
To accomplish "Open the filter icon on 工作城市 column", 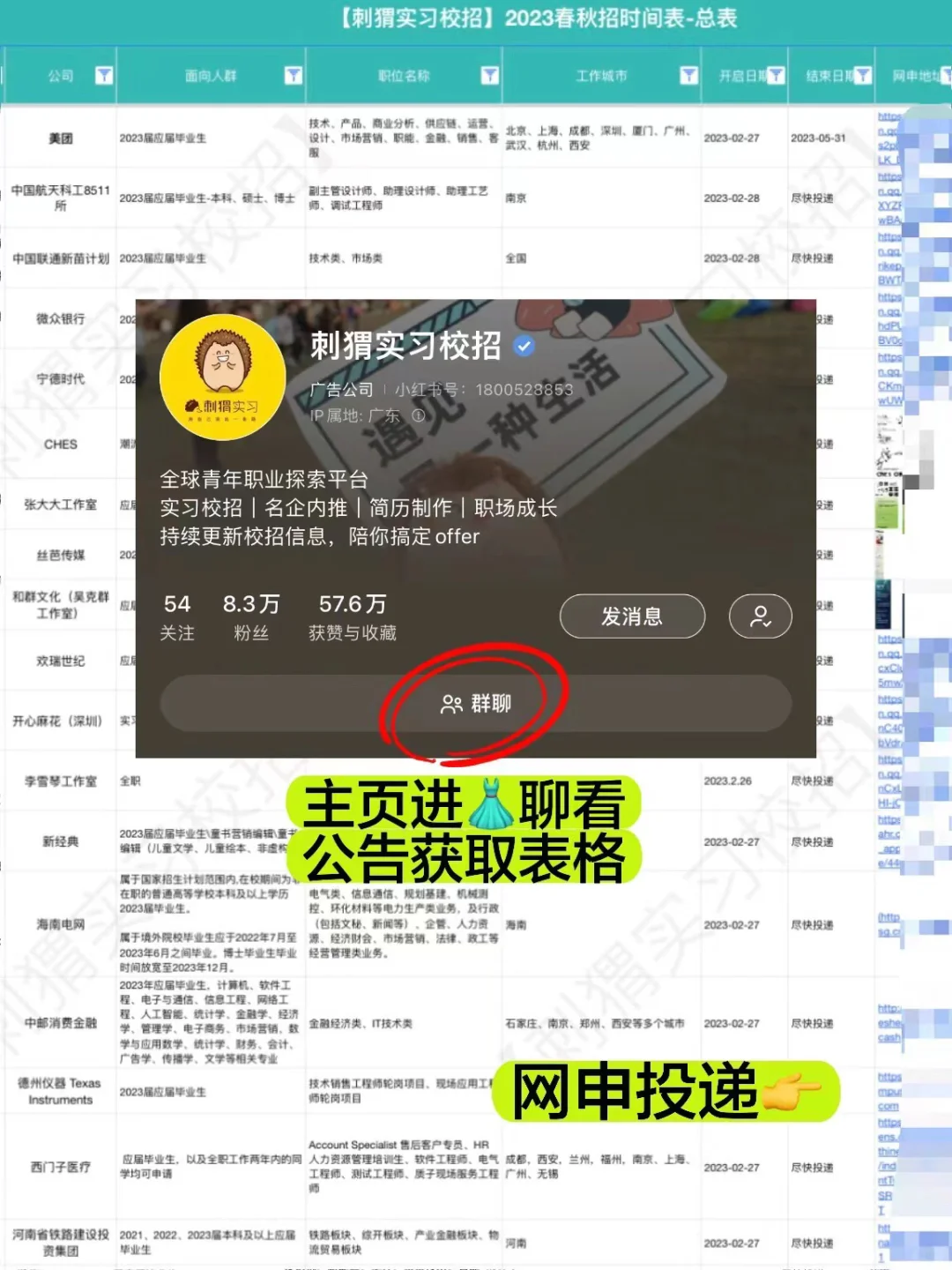I will (689, 76).
